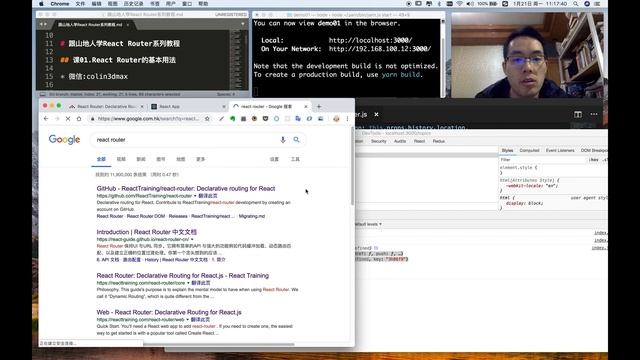Screen dimensions: 640x360
Task: Open VS Code editor more actions ellipsis
Action: (594, 114)
